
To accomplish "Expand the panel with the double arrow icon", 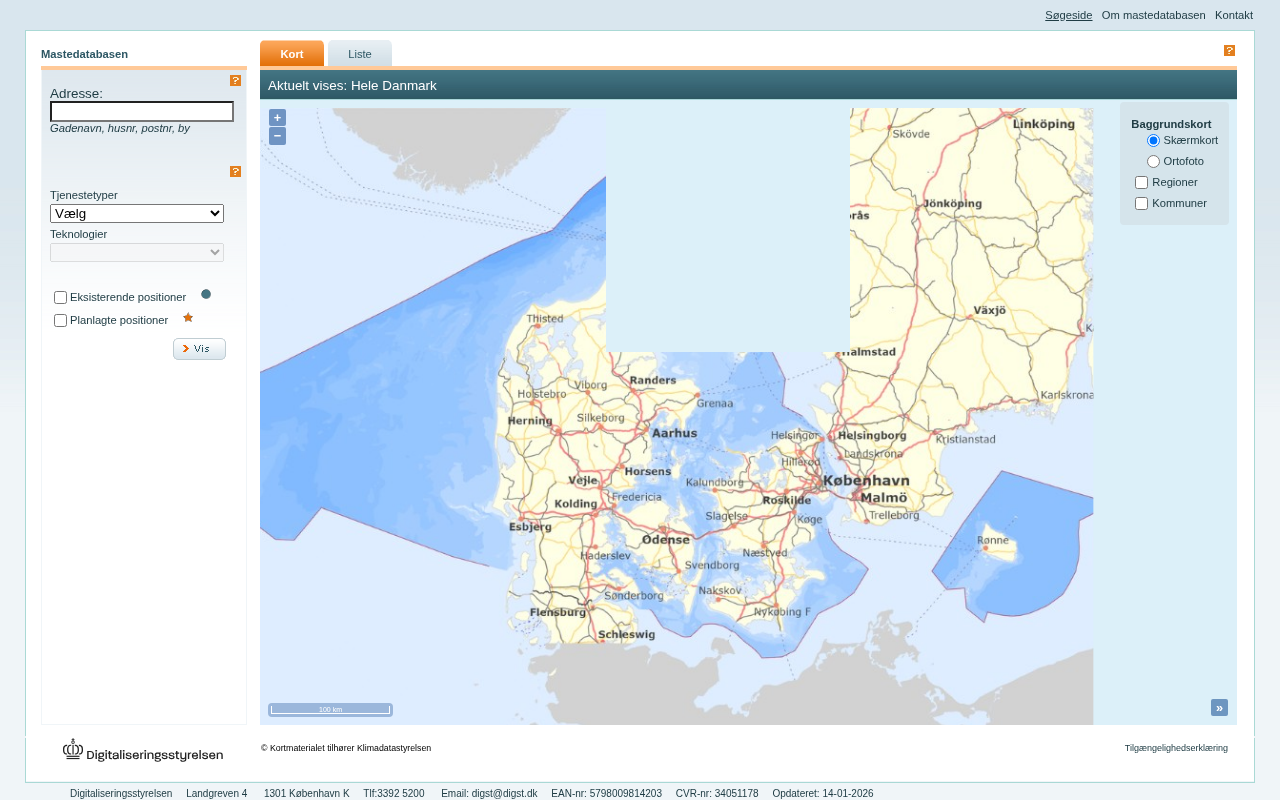I will point(1219,708).
